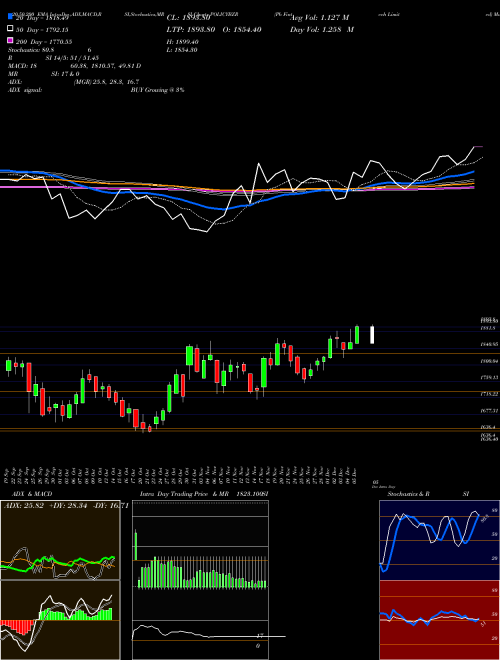This screenshot has width=500, height=660.
Task: Click the MACD values line
Action: (x=74, y=66)
